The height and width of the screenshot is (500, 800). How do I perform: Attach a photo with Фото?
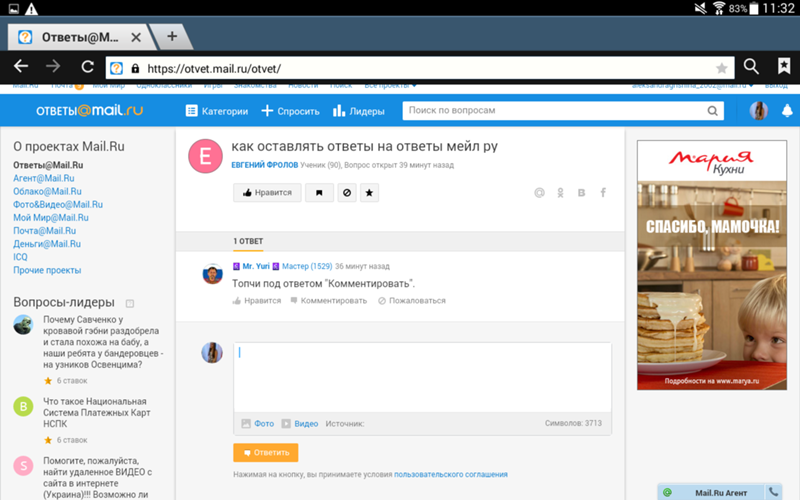[258, 423]
